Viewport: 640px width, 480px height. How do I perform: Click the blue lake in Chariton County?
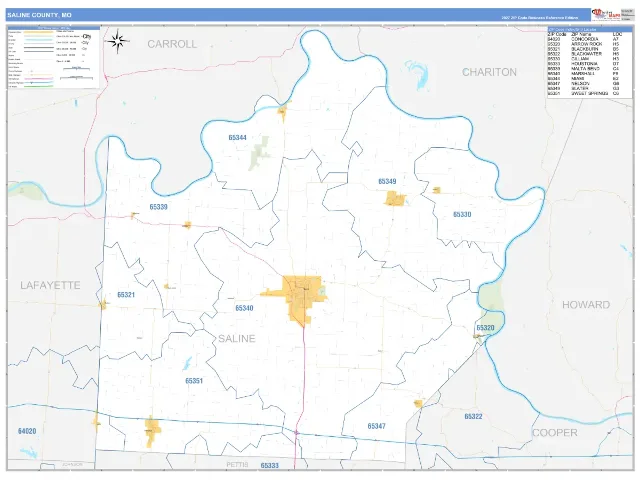[419, 75]
